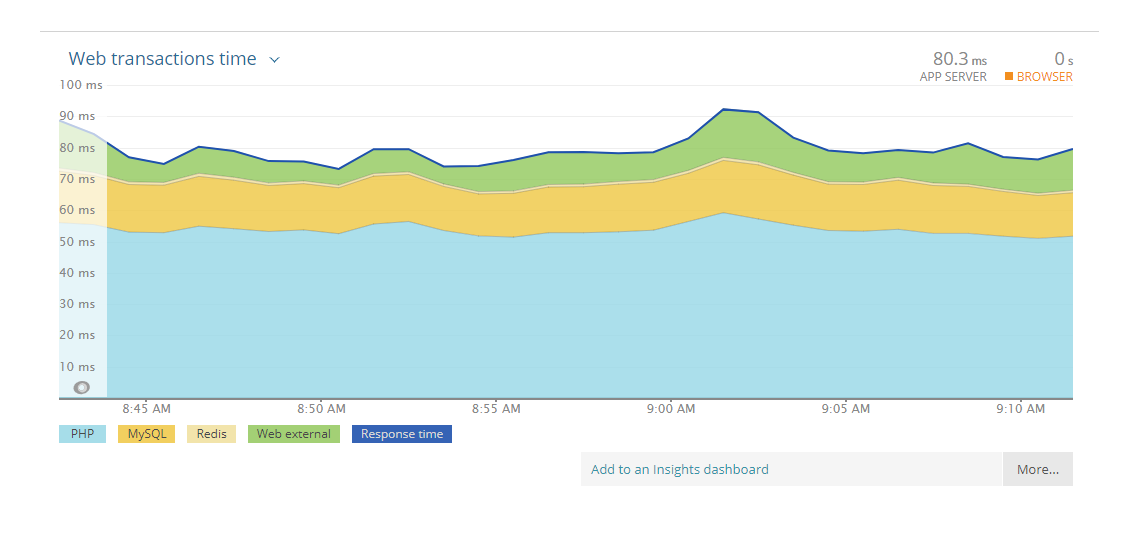Select the BROWSER metric label
This screenshot has width=1142, height=537.
(1044, 77)
